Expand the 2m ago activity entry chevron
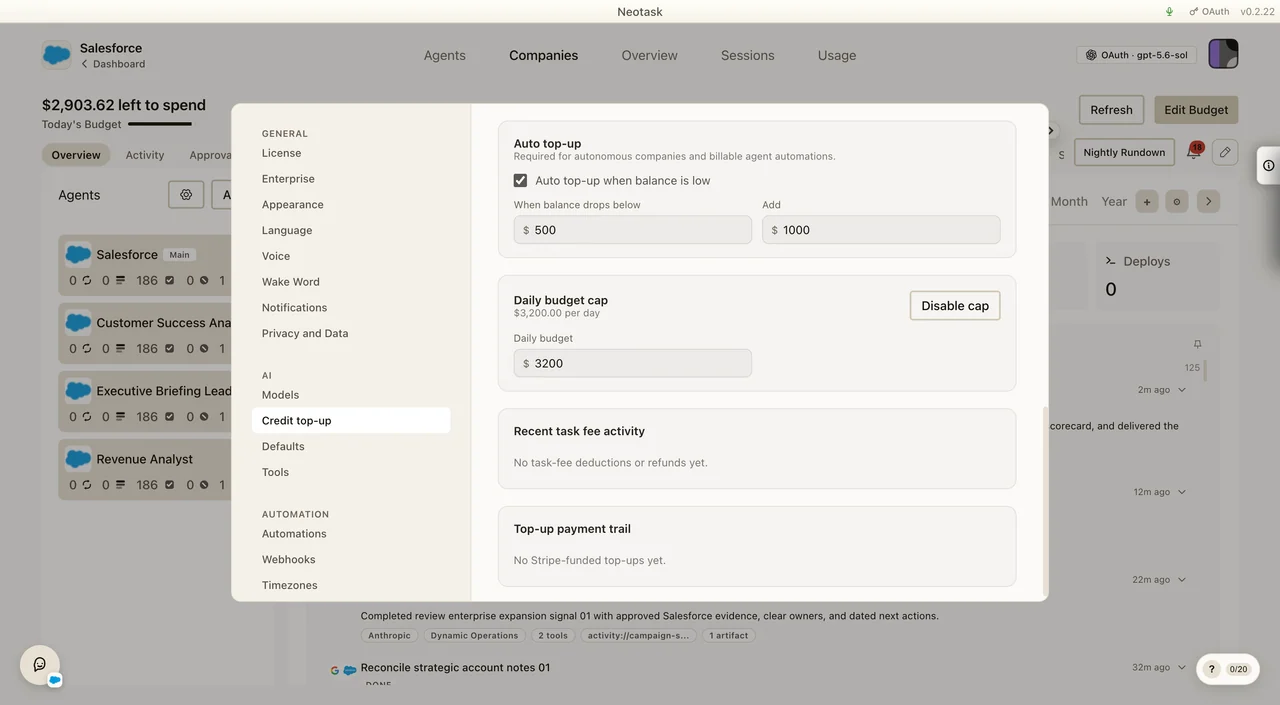The width and height of the screenshot is (1280, 705). [x=1182, y=390]
